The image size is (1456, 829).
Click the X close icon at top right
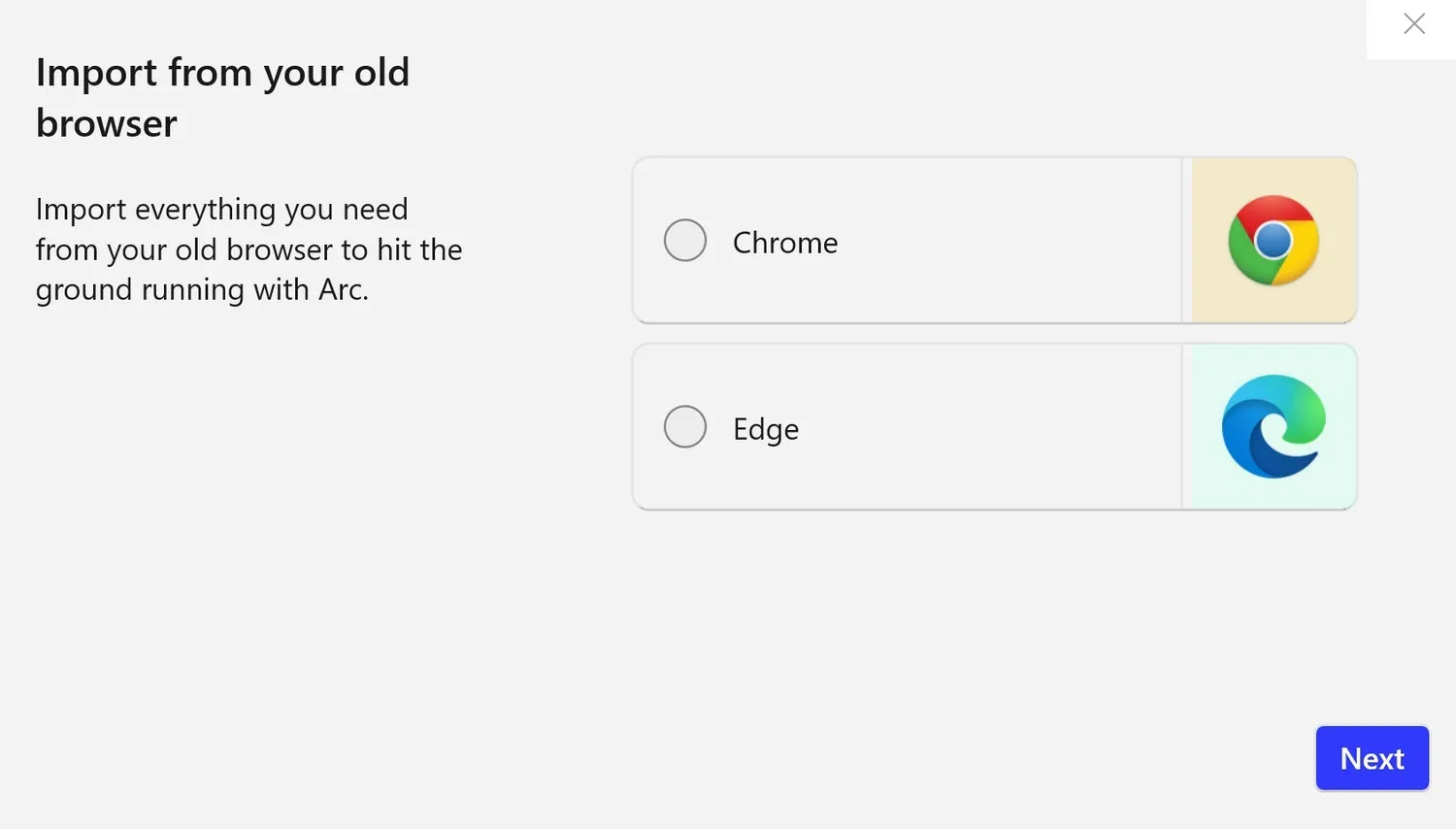pos(1413,21)
